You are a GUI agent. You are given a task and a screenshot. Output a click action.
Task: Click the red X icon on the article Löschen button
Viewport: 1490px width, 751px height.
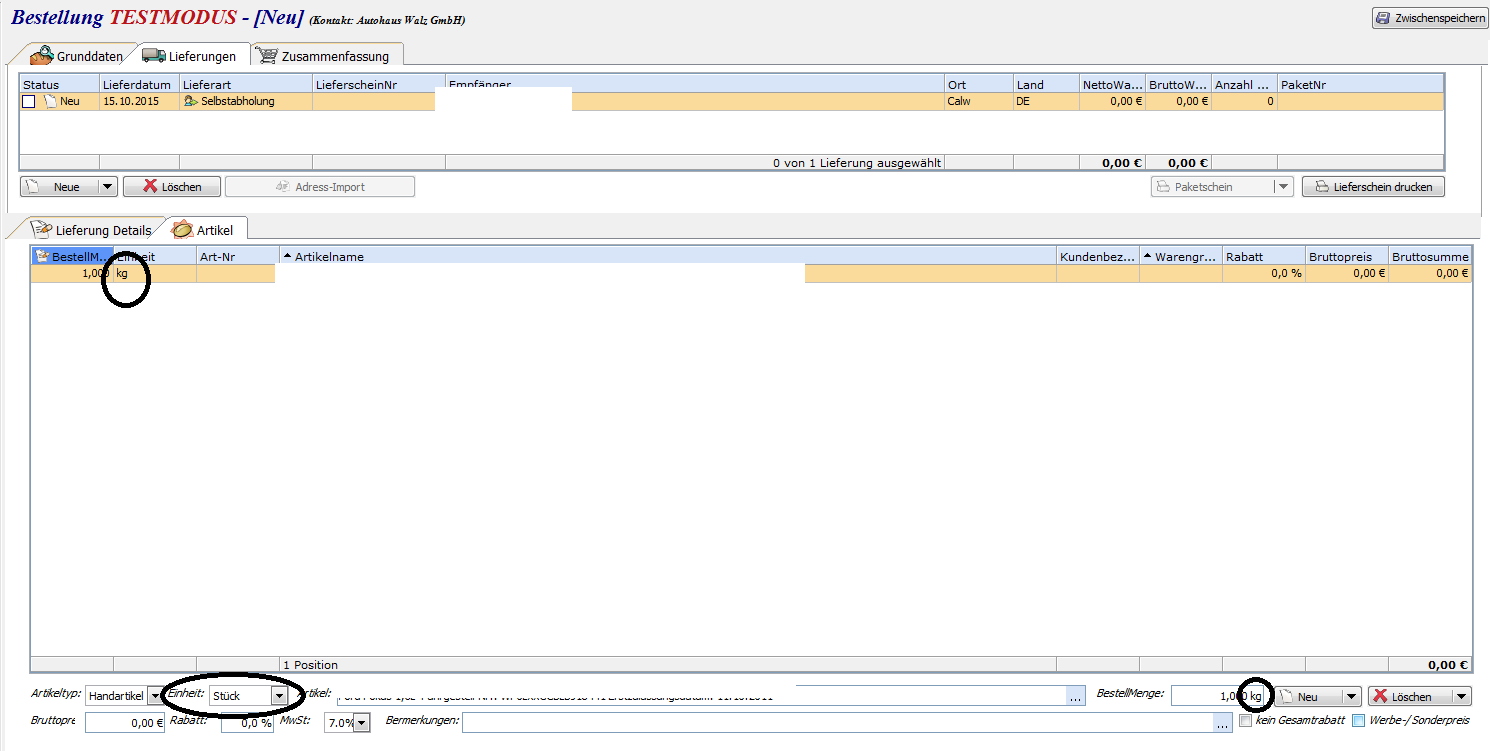pyautogui.click(x=1380, y=696)
